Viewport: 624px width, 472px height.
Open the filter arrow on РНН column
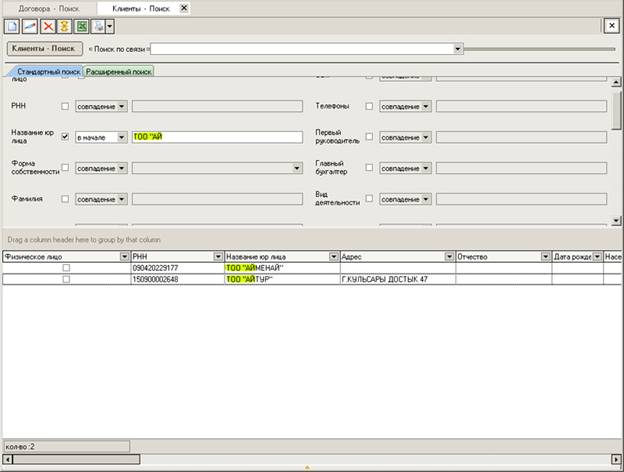pos(217,257)
